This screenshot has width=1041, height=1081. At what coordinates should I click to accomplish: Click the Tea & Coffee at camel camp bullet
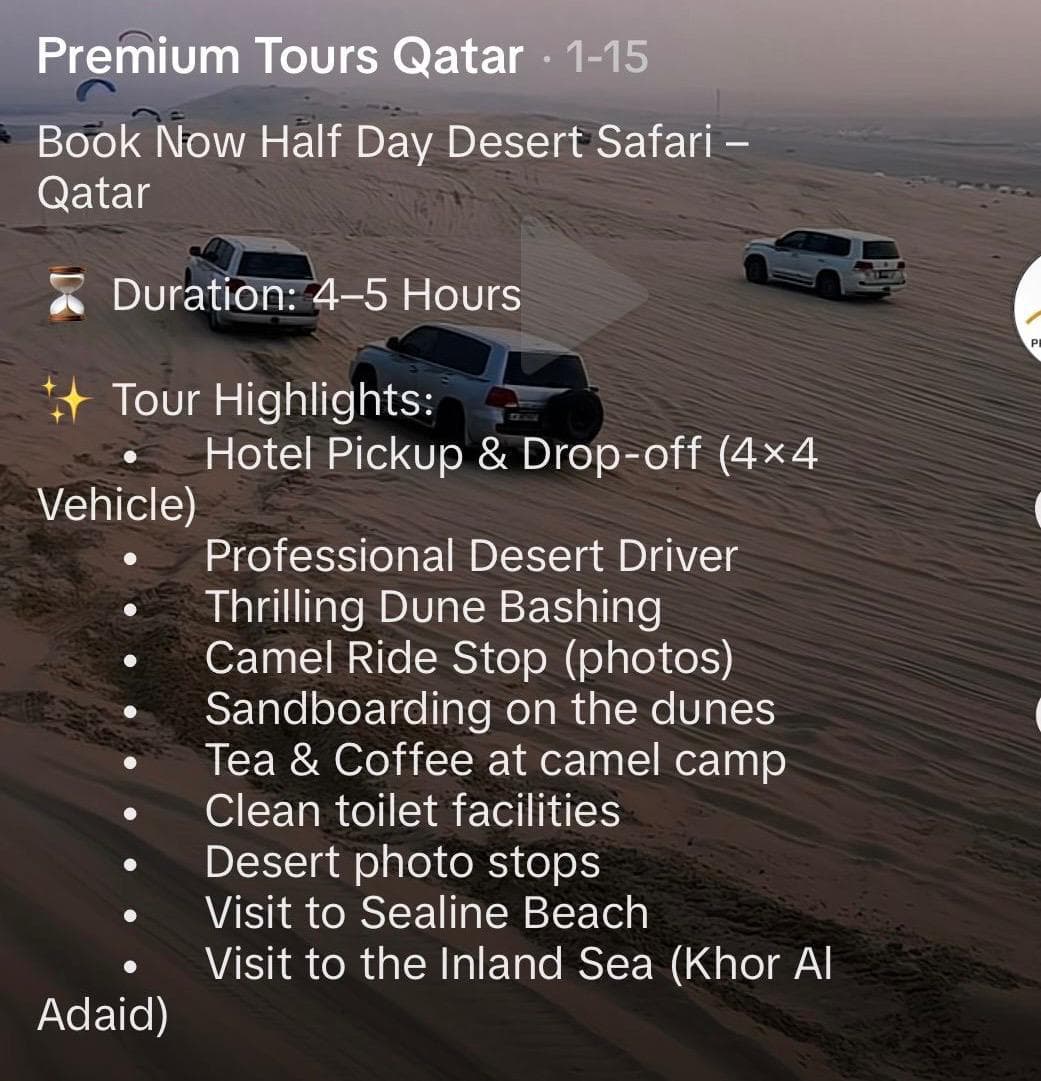coord(496,760)
